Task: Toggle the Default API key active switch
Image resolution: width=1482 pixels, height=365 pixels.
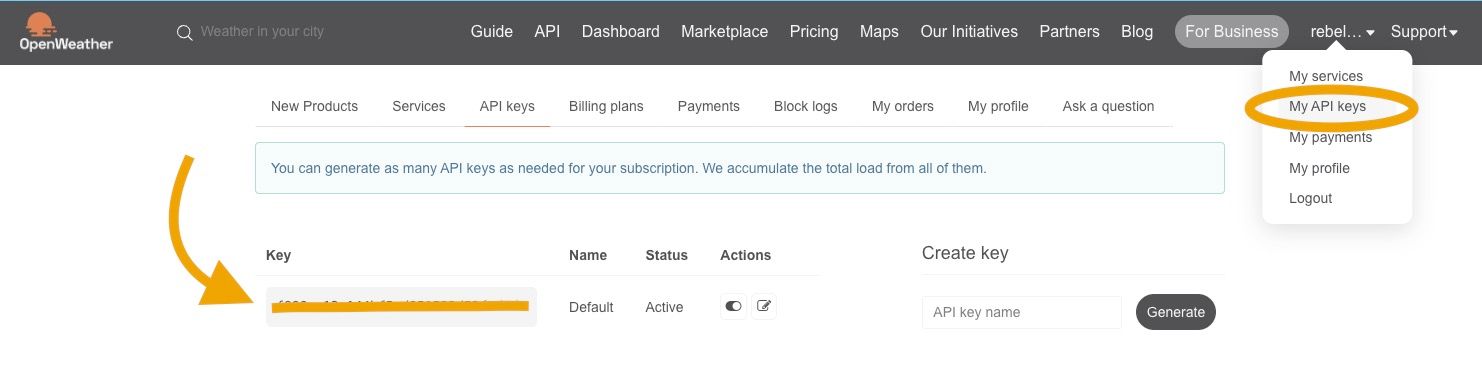Action: [733, 306]
